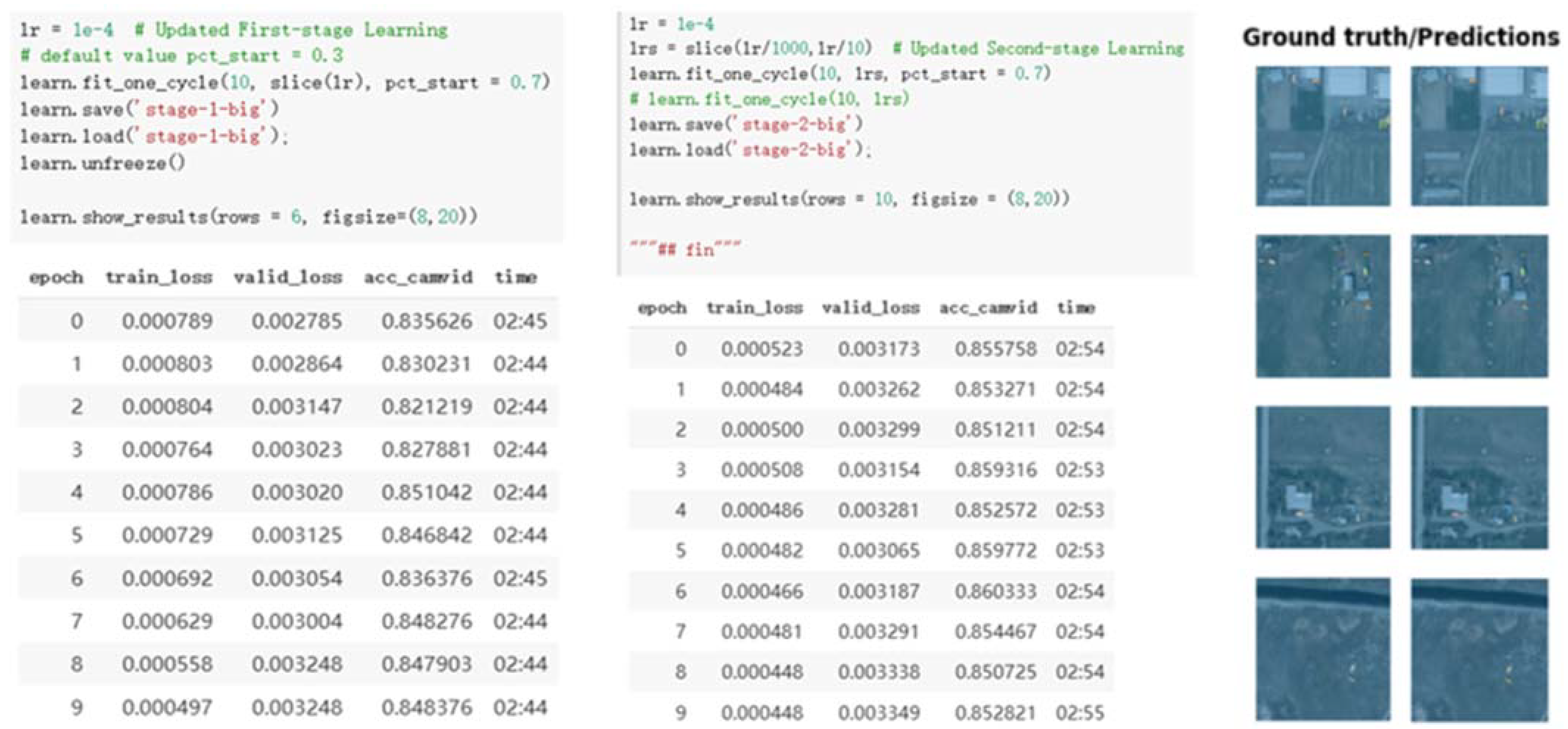The image size is (1568, 729).
Task: Click the commented fit_one_cycle line
Action: [x=770, y=99]
